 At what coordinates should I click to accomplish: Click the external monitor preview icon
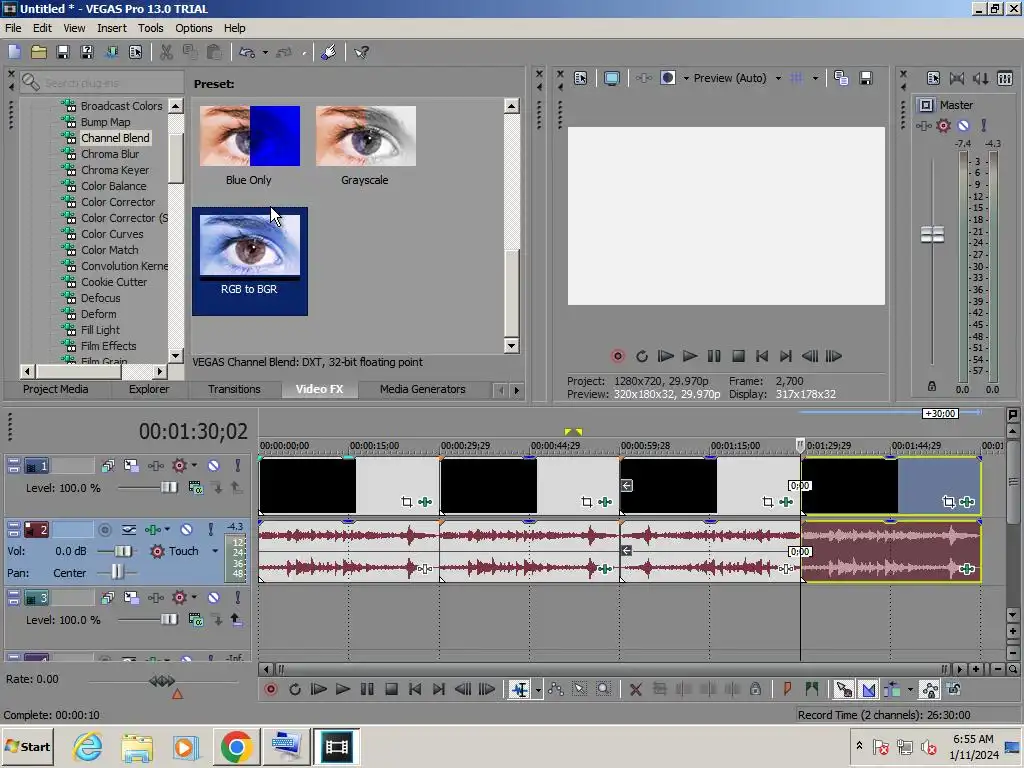tap(611, 78)
